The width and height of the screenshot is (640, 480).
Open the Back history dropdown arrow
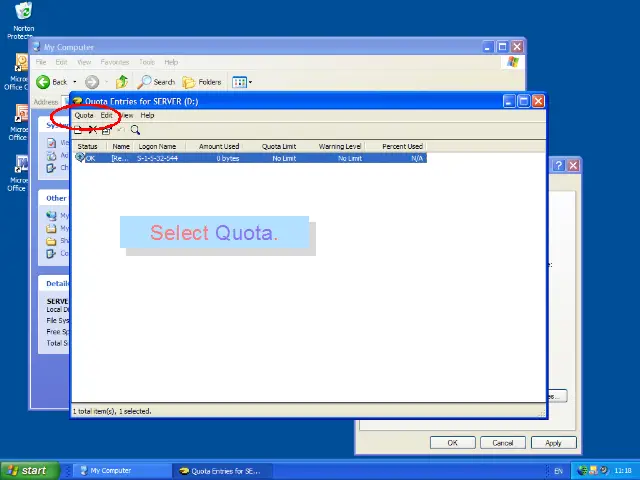tap(76, 82)
